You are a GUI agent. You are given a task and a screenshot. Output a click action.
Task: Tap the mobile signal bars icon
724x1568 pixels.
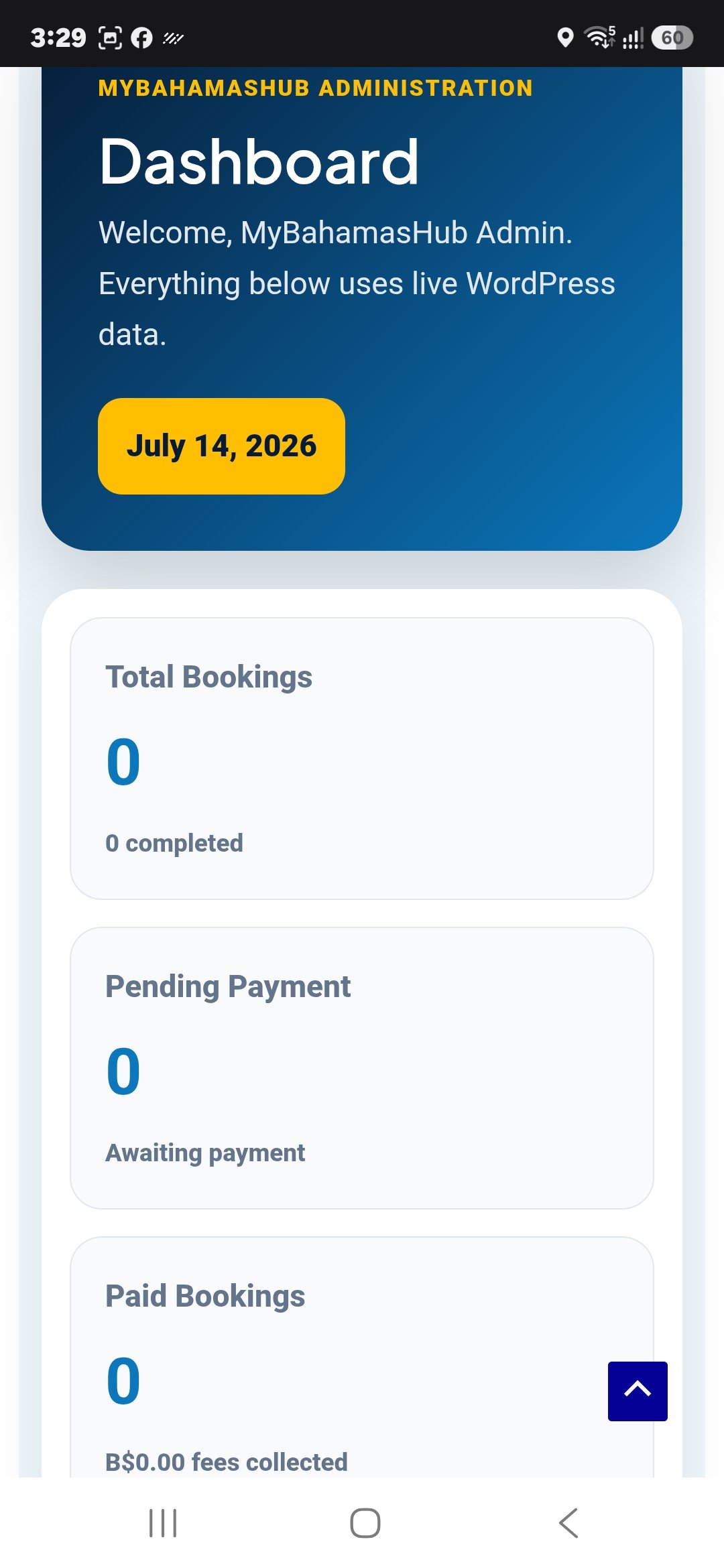(x=633, y=38)
